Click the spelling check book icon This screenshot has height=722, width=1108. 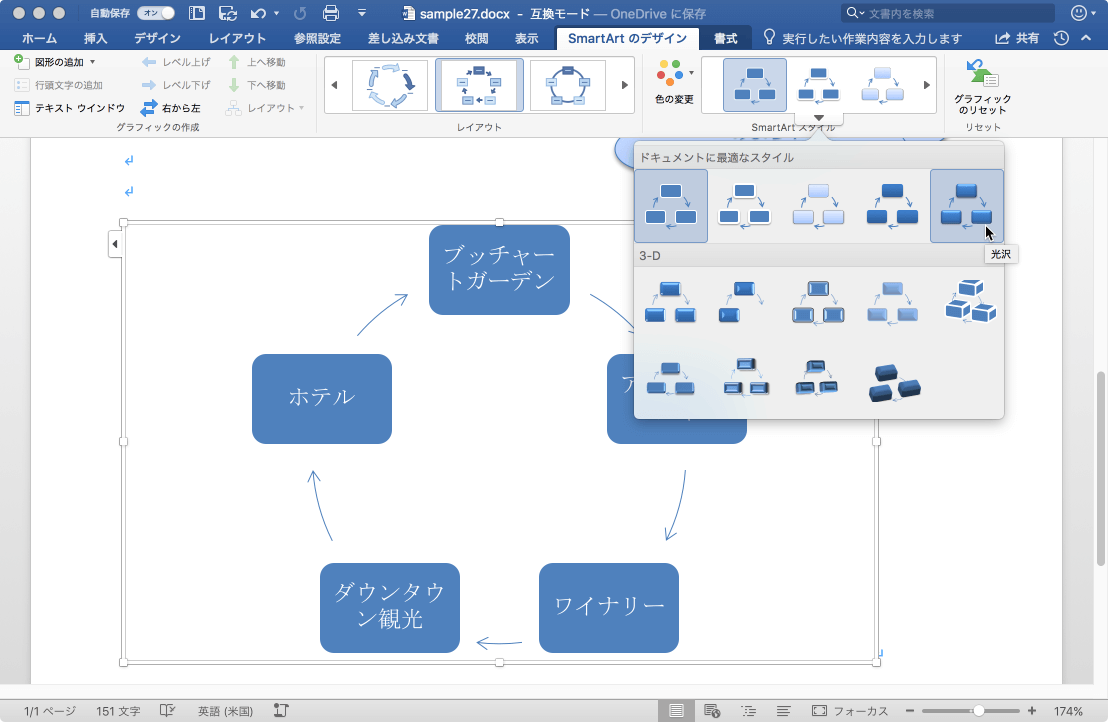click(x=167, y=711)
